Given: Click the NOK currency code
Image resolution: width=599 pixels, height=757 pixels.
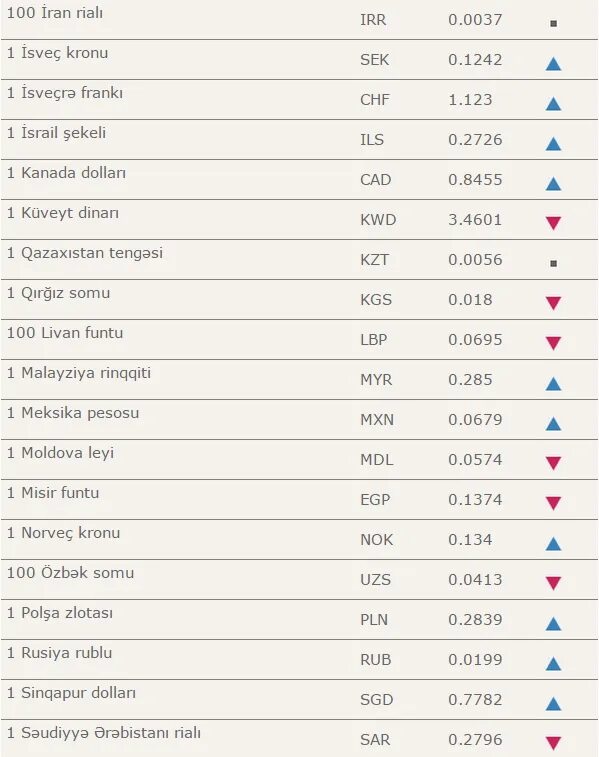Looking at the screenshot, I should click(376, 539).
